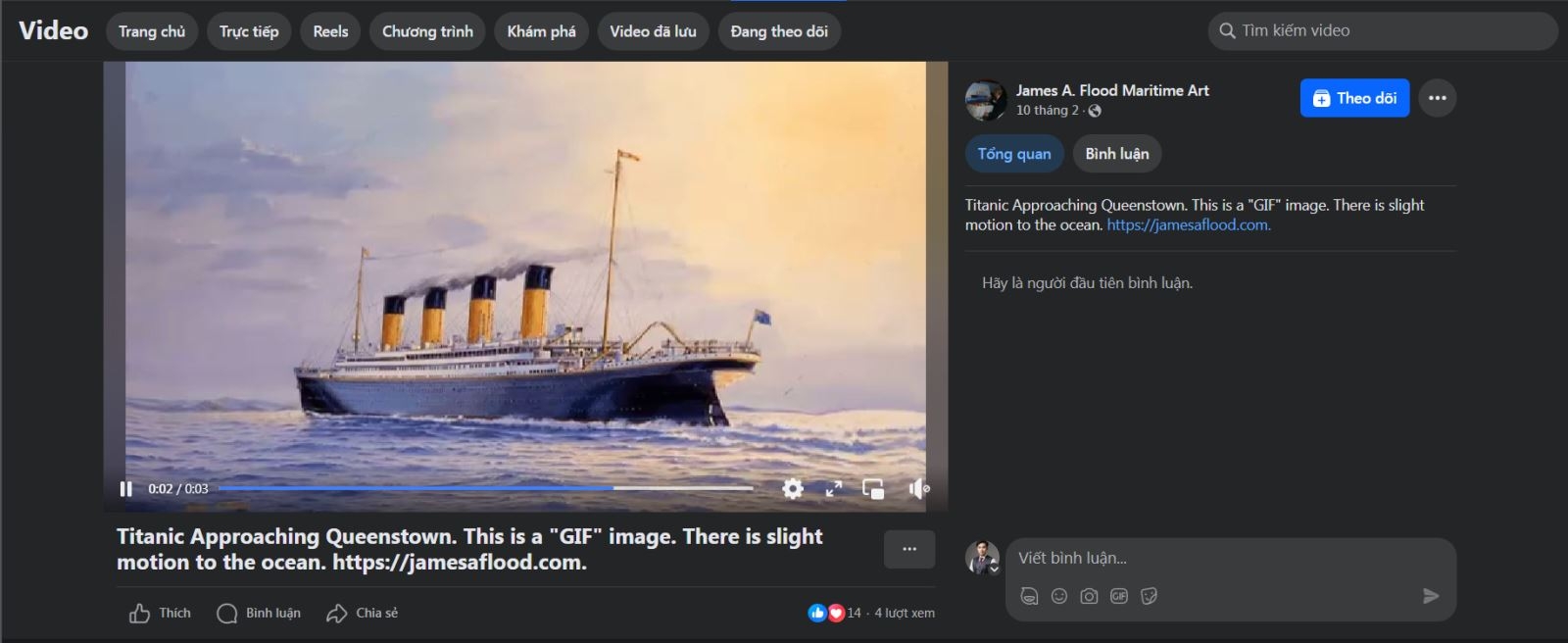
Task: Click the Hãy là người đầu tiên bình luận text
Action: 1088,283
